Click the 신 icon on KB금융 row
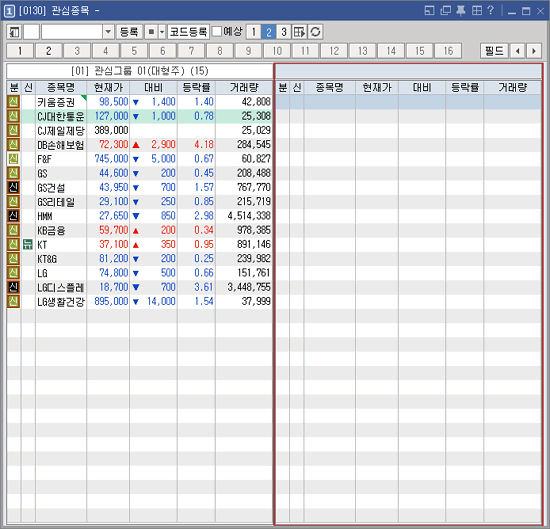The width and height of the screenshot is (550, 529). click(x=13, y=230)
